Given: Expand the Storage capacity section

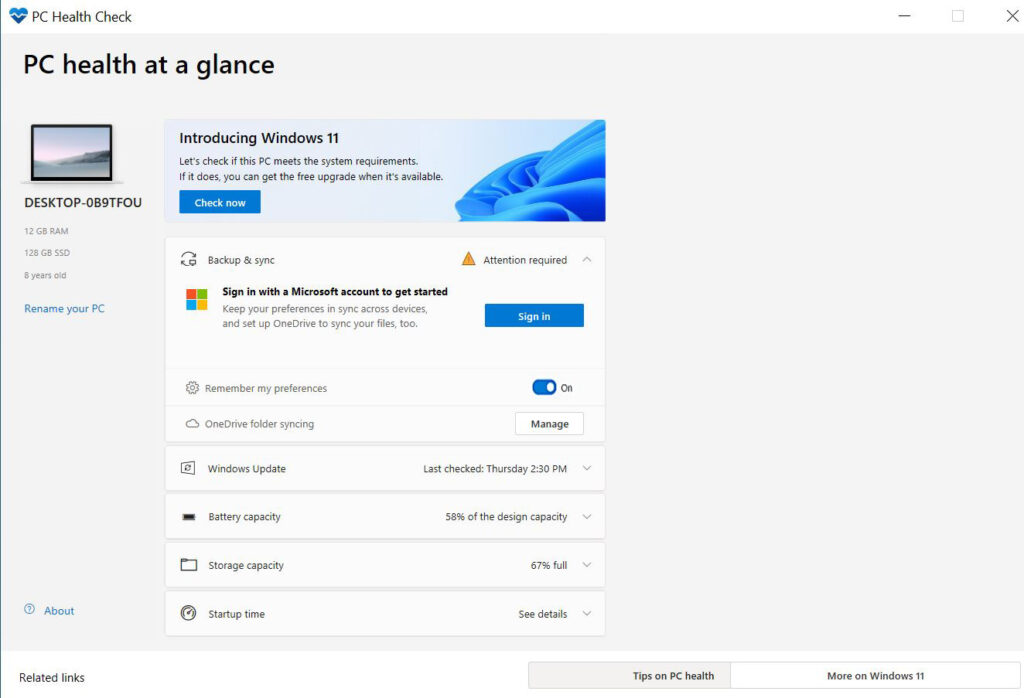Looking at the screenshot, I should 587,564.
